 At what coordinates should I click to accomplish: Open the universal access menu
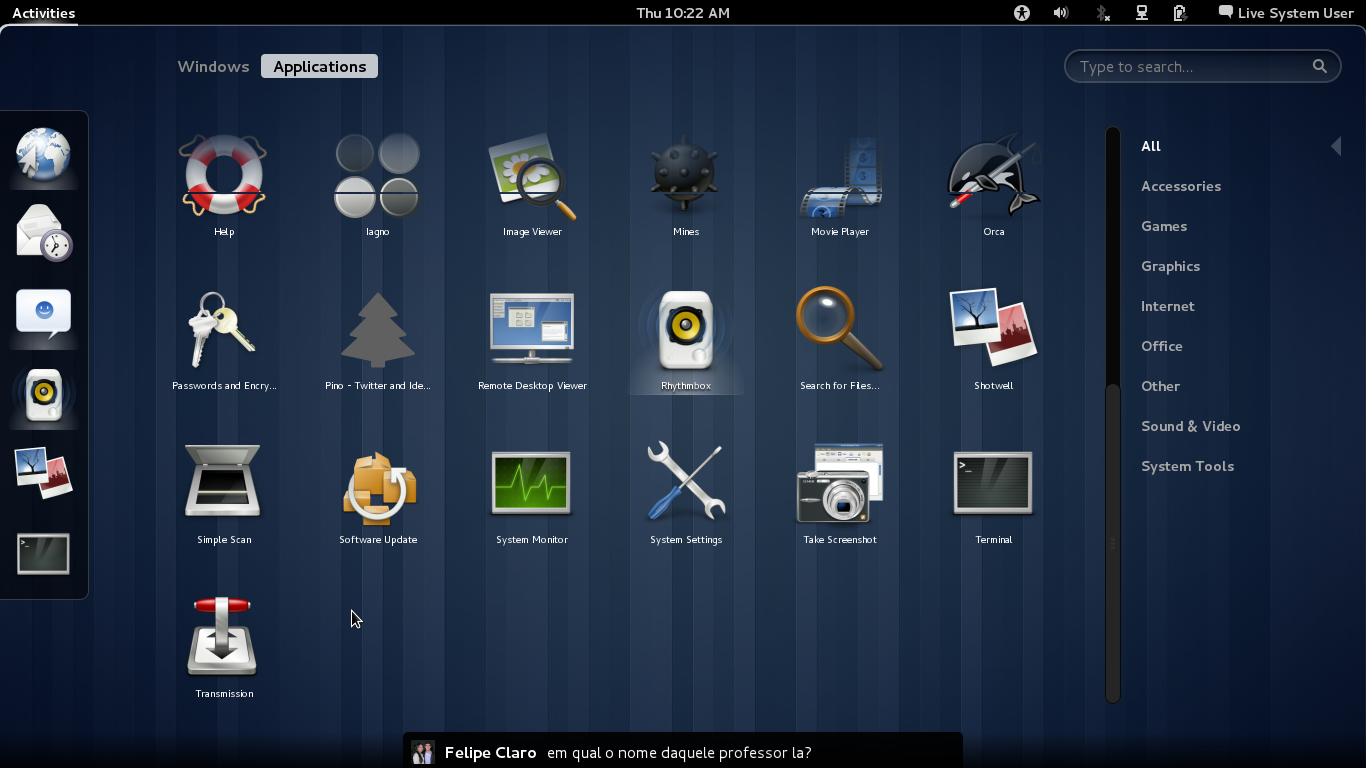(1021, 13)
